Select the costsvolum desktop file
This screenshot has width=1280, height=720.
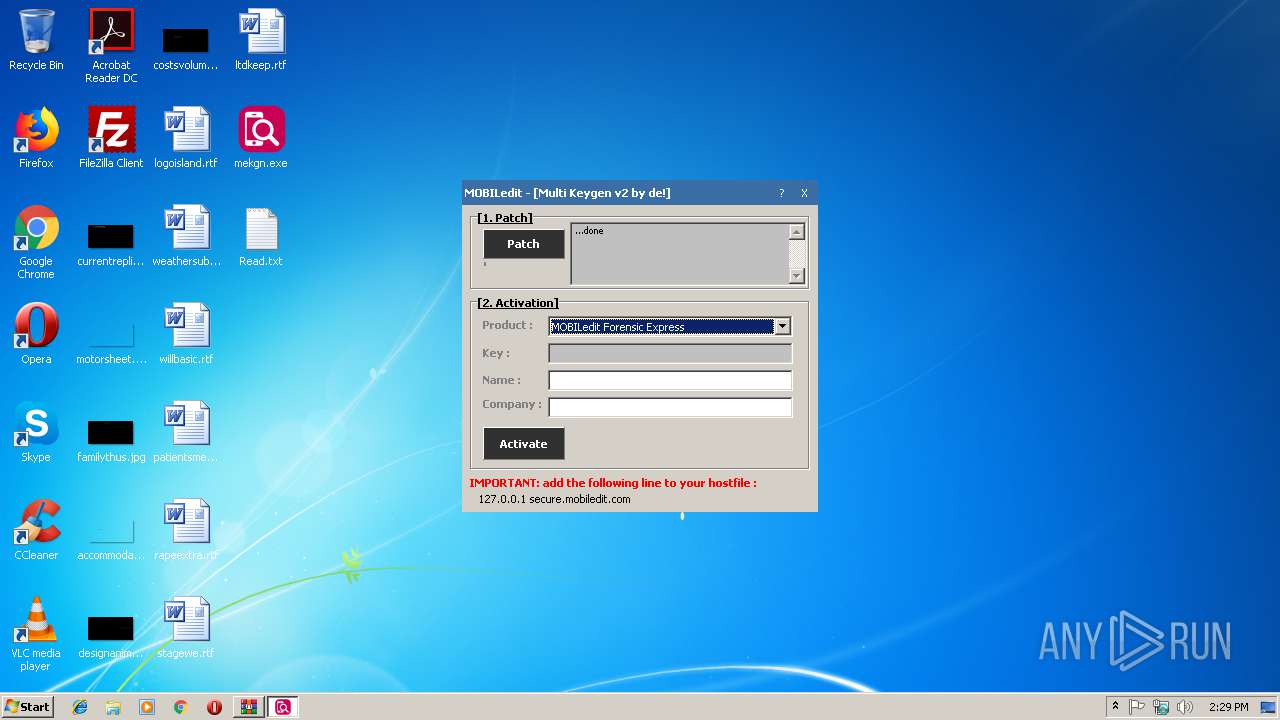186,48
